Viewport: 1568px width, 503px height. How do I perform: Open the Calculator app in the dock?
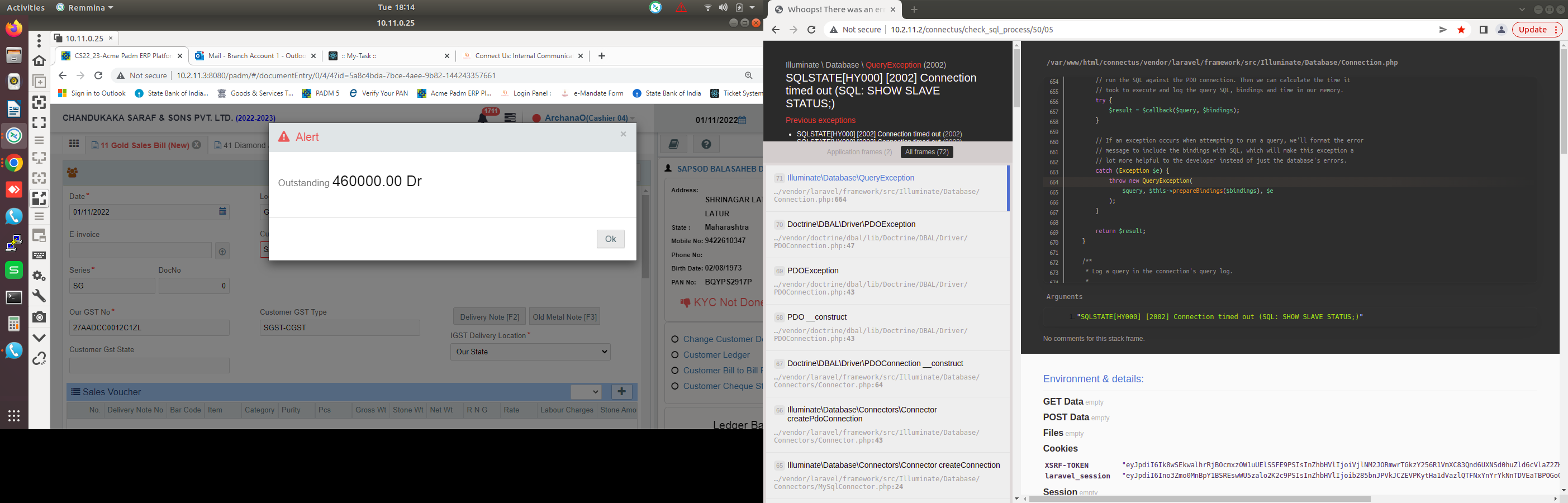pyautogui.click(x=14, y=324)
